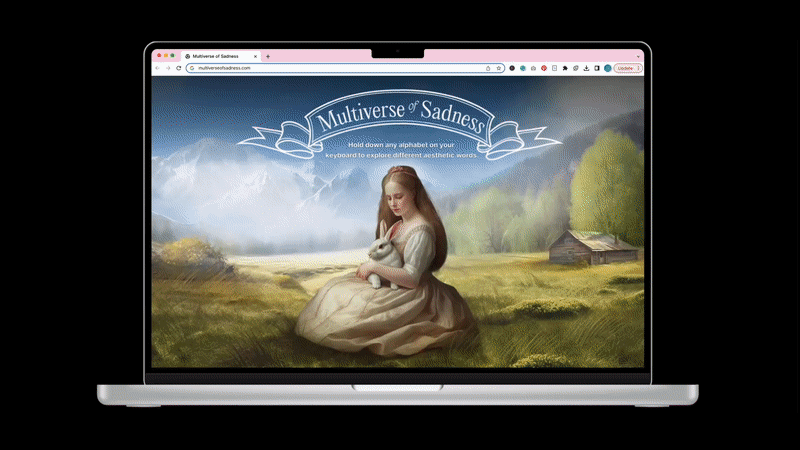Viewport: 800px width, 450px height.
Task: Click the share icon in address bar
Action: [x=488, y=68]
